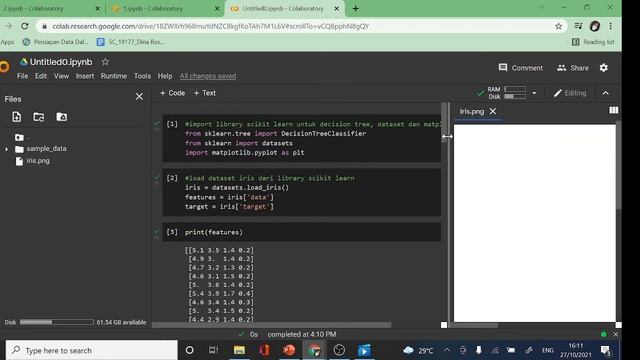
Task: Click the mount Google Drive folder icon
Action: click(62, 117)
